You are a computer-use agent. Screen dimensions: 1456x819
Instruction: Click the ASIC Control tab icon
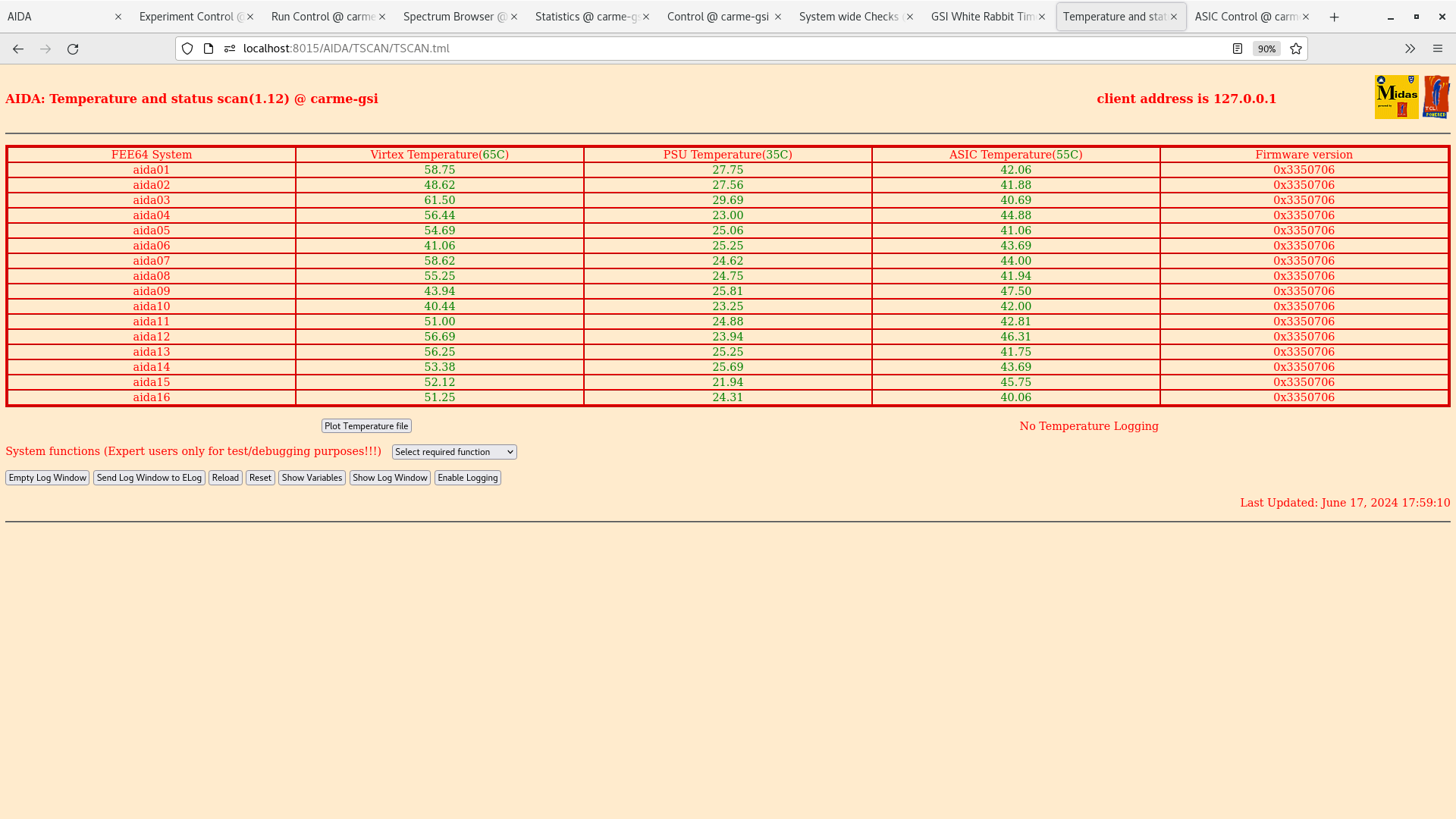pos(1252,16)
